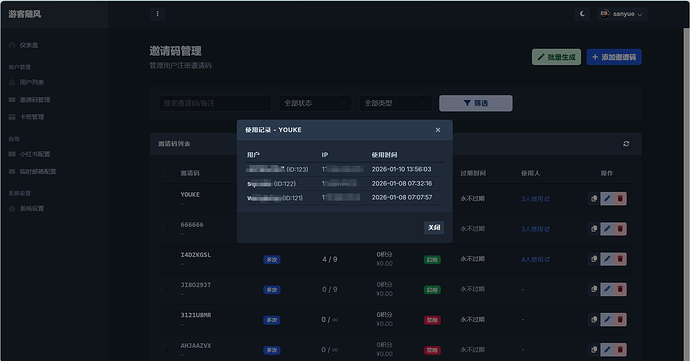This screenshot has width=690, height=361.
Task: Edit the YOUKE invite code with the pencil icon
Action: [x=607, y=199]
